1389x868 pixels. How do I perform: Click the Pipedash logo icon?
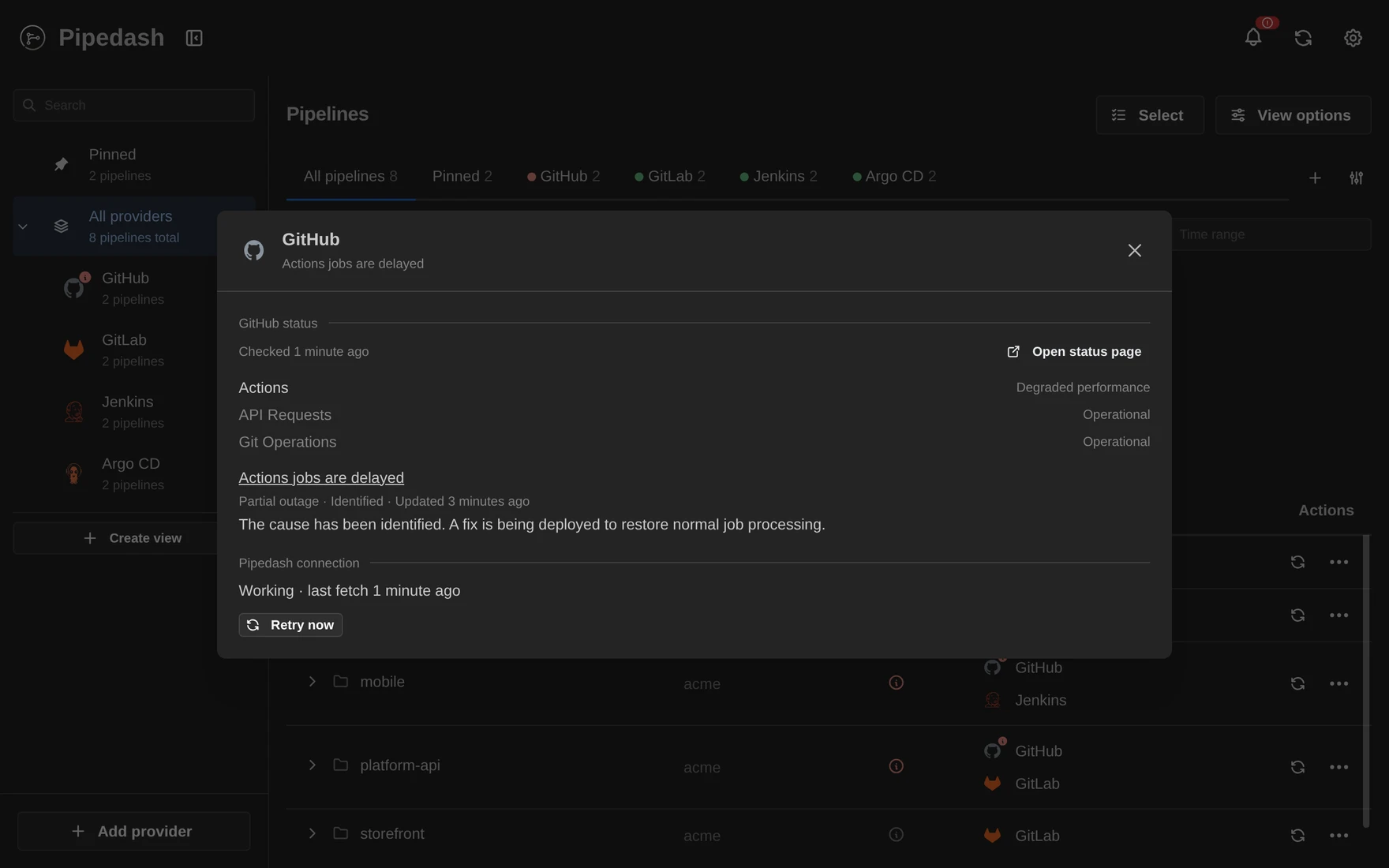(32, 37)
